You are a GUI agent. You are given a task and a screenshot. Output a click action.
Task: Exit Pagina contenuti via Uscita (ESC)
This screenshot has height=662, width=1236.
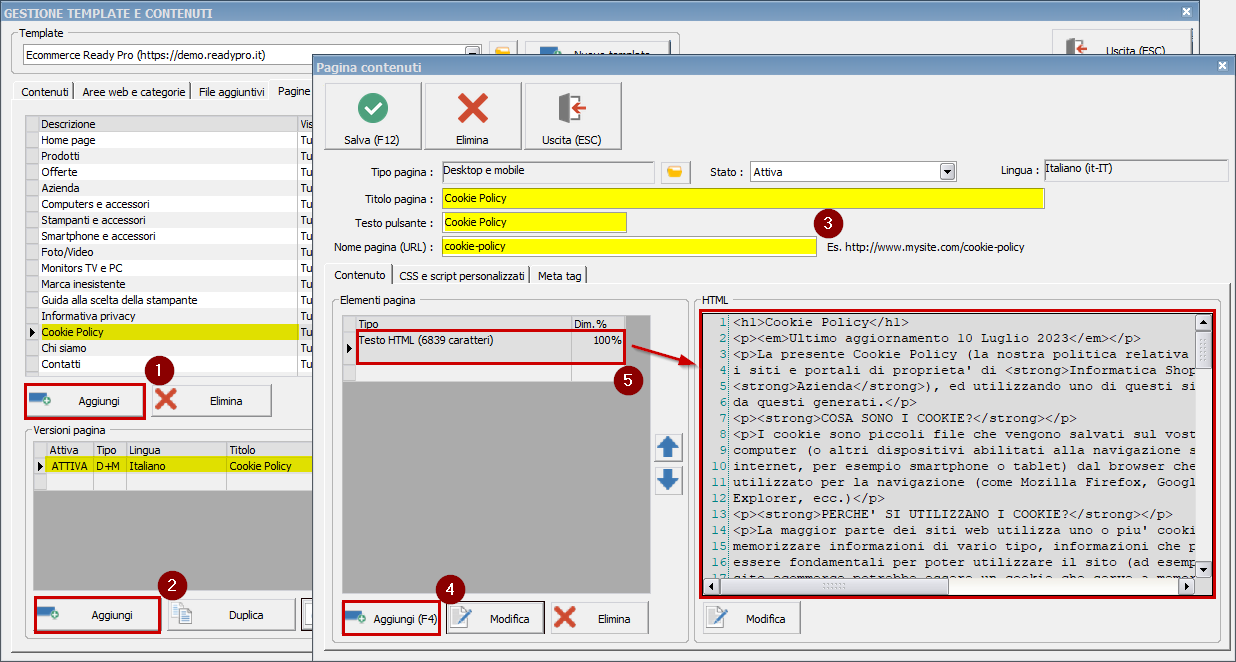pos(572,116)
